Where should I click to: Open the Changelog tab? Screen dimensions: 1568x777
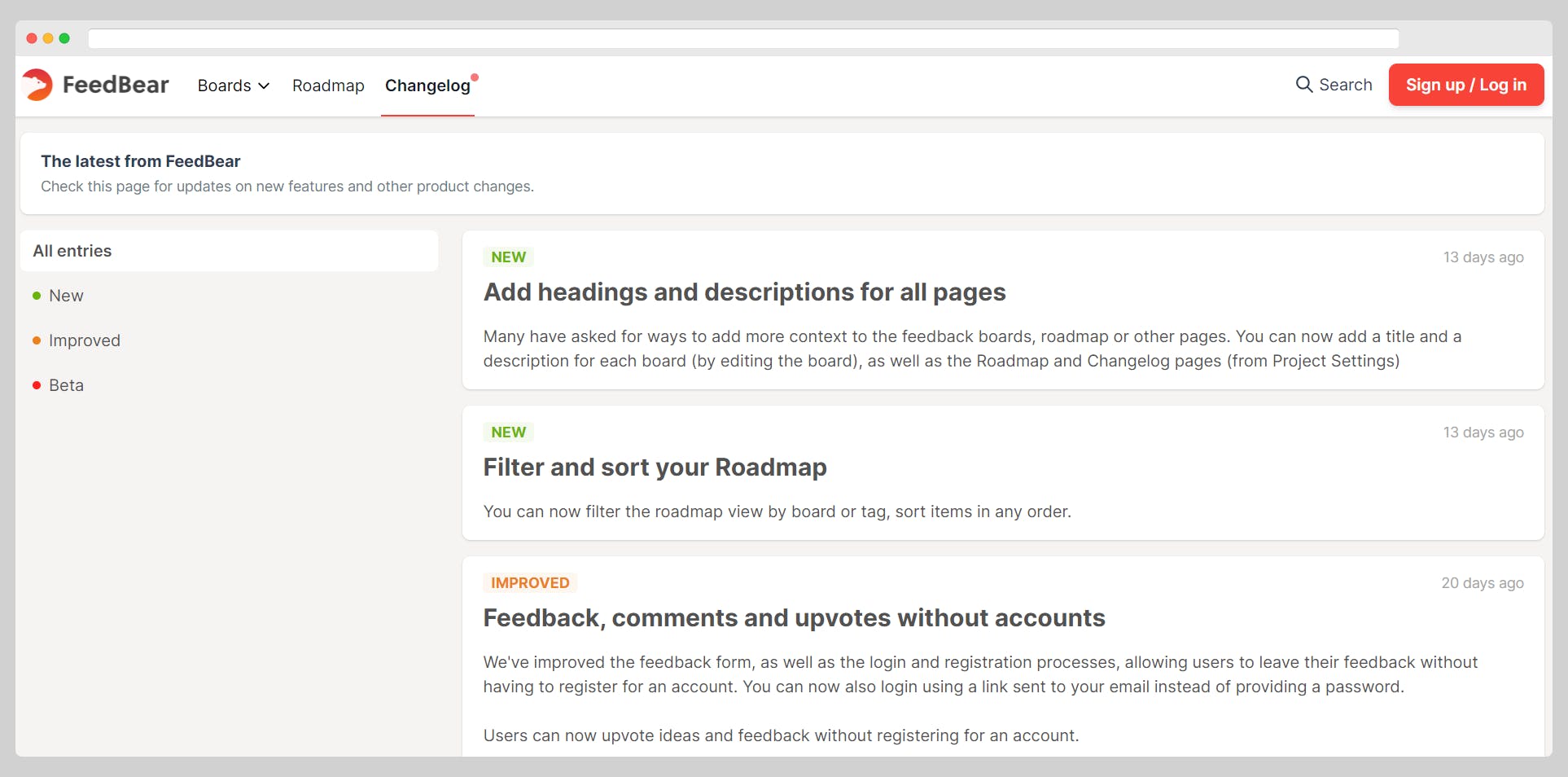(x=427, y=86)
